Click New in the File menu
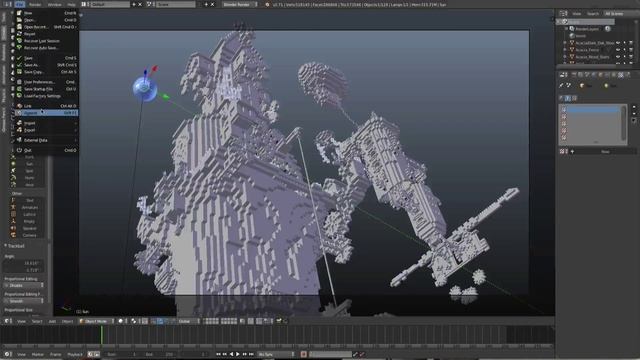Viewport: 640px width, 360px height. click(x=46, y=13)
